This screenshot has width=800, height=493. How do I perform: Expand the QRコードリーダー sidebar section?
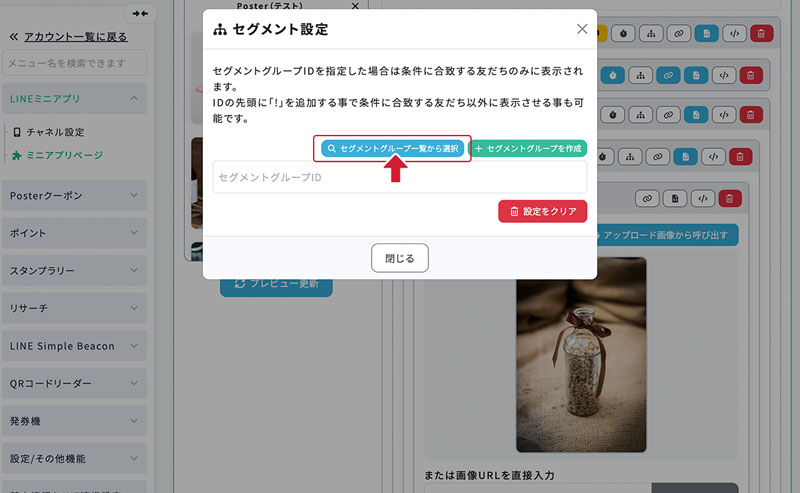pos(134,383)
